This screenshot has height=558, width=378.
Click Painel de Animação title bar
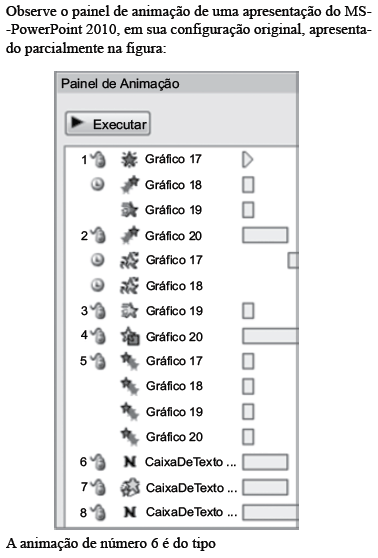coord(177,84)
